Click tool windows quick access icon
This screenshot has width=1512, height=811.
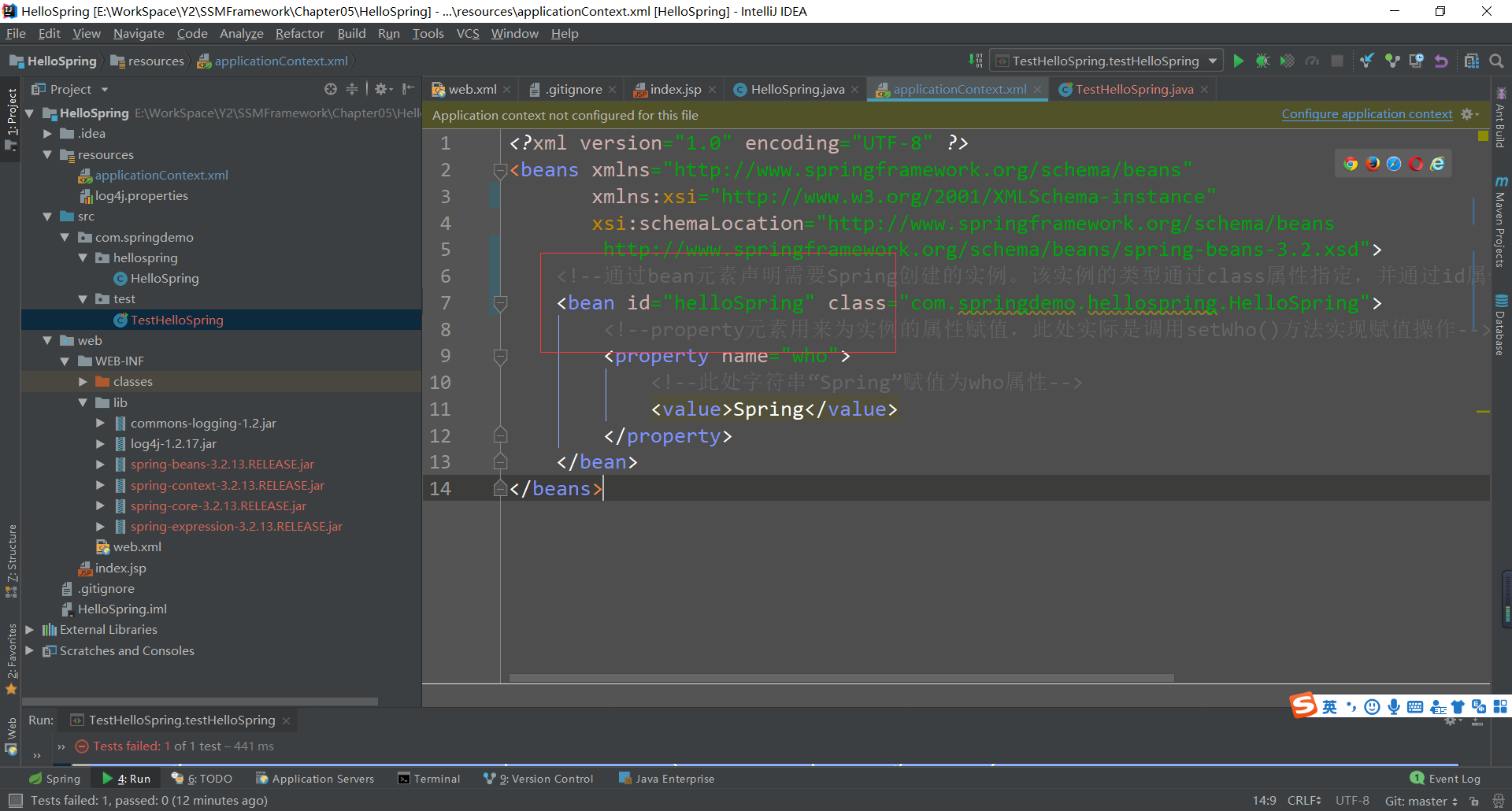[15, 801]
